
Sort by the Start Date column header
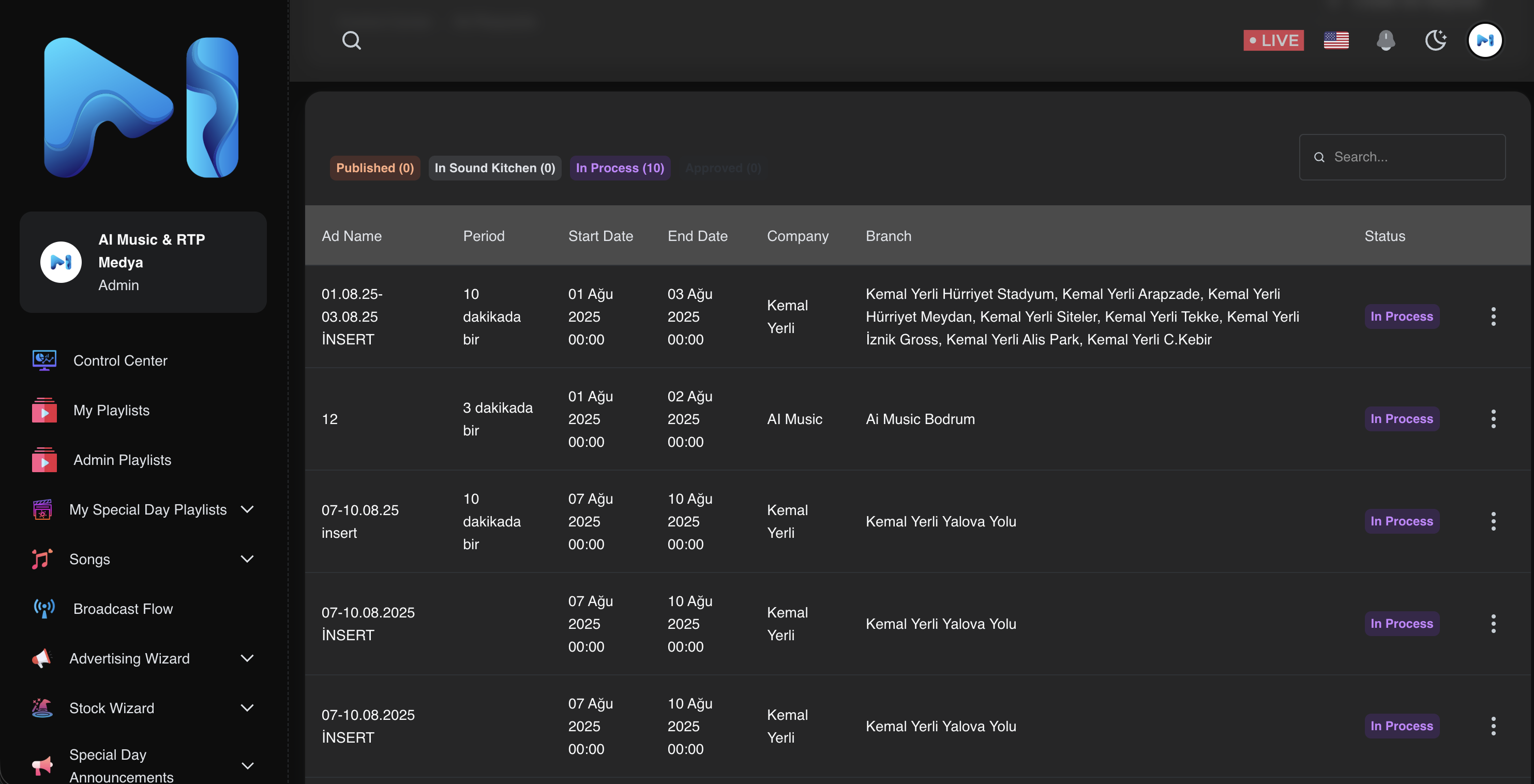(600, 236)
